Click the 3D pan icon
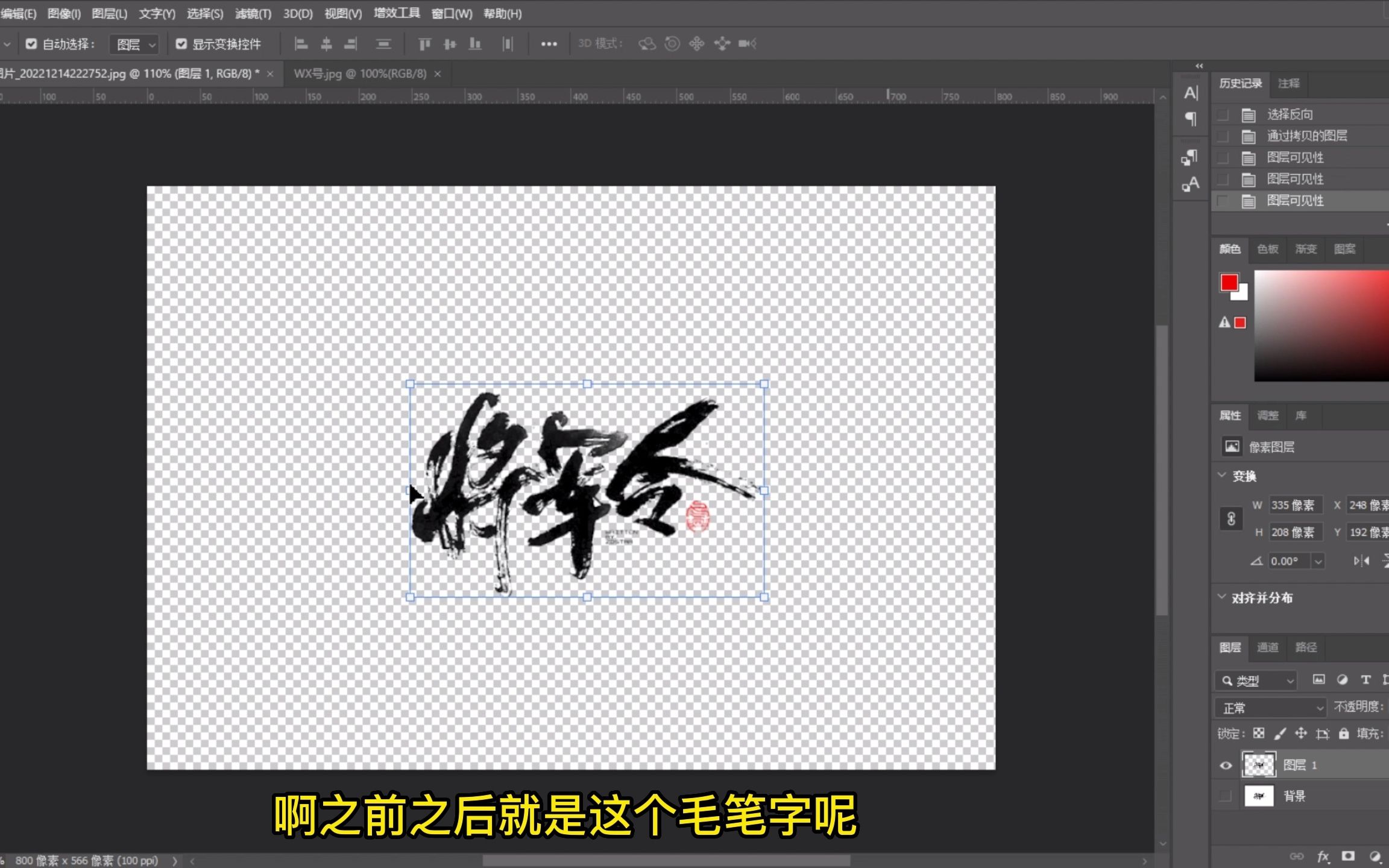 click(697, 44)
